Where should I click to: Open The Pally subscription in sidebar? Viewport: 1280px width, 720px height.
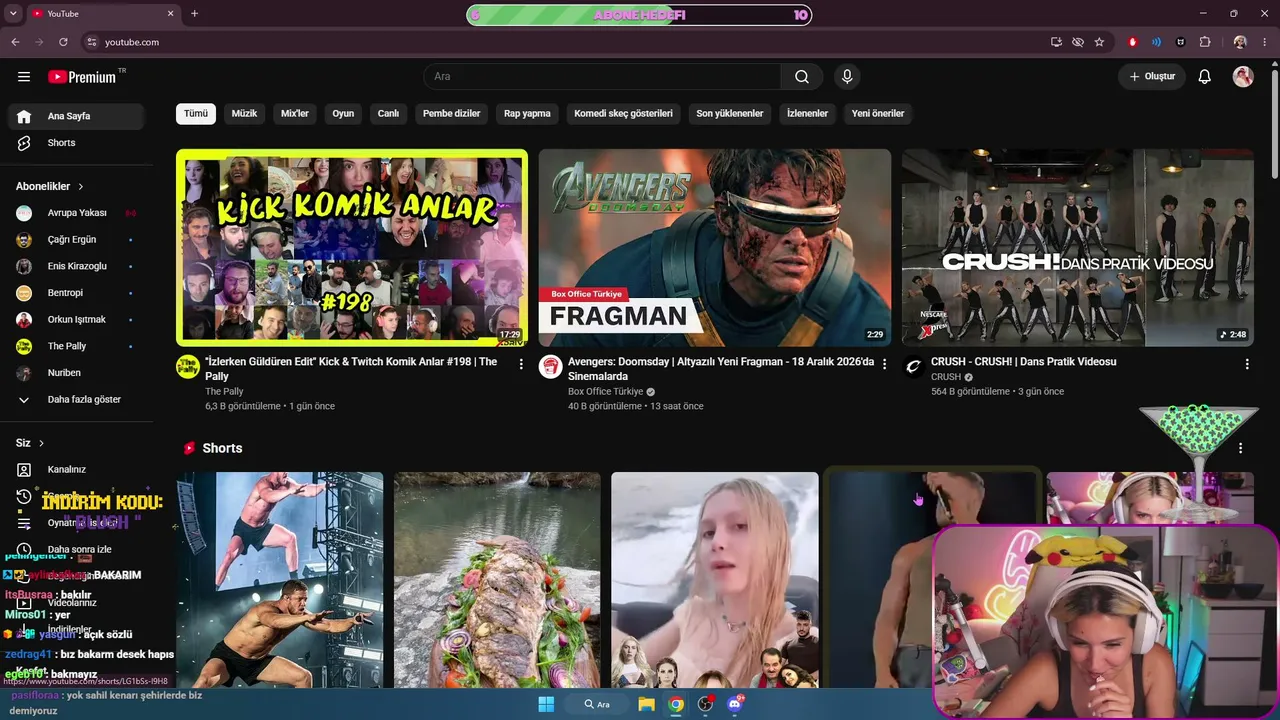[76, 346]
